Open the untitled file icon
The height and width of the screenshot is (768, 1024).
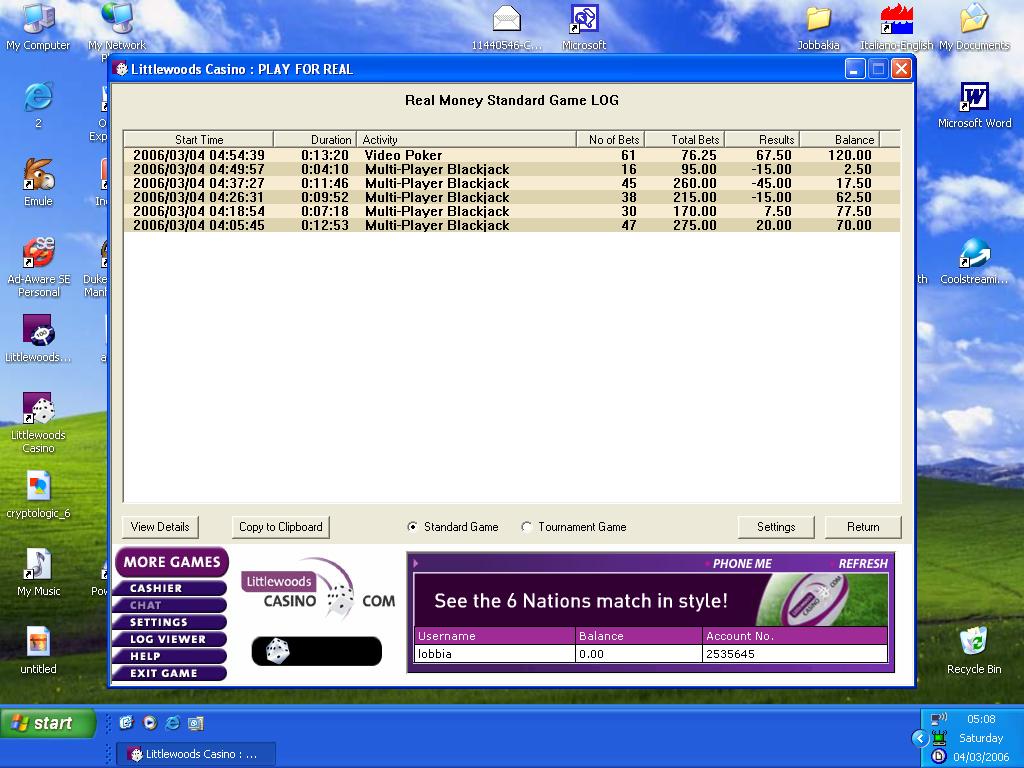[x=38, y=650]
